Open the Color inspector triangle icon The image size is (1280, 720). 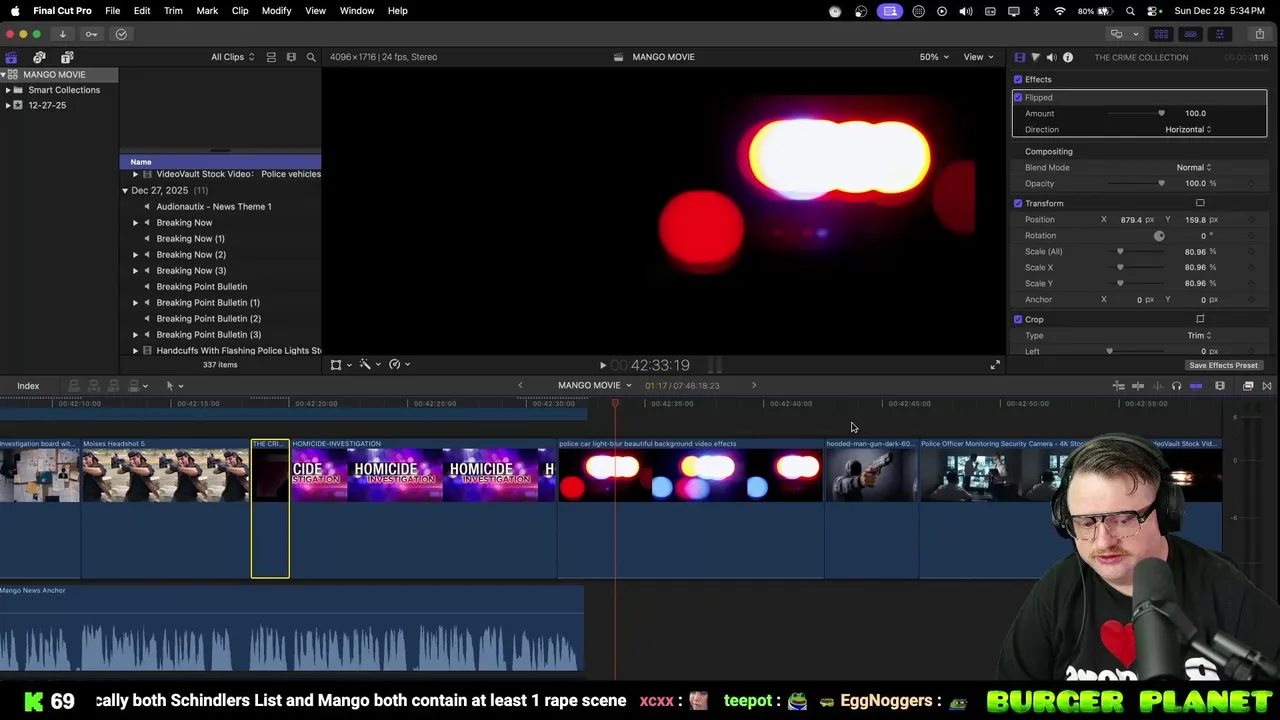(1035, 57)
